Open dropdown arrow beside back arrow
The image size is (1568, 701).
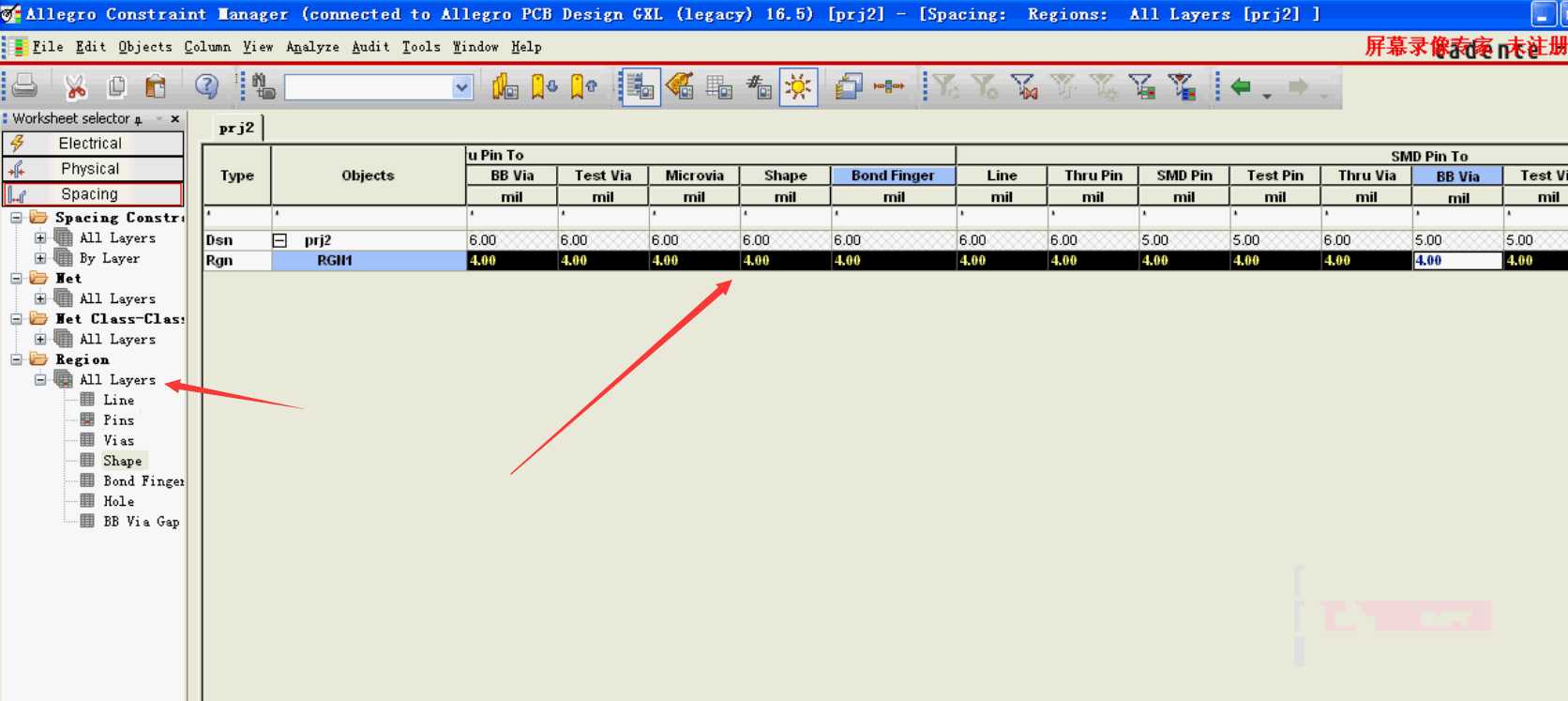click(x=1267, y=95)
